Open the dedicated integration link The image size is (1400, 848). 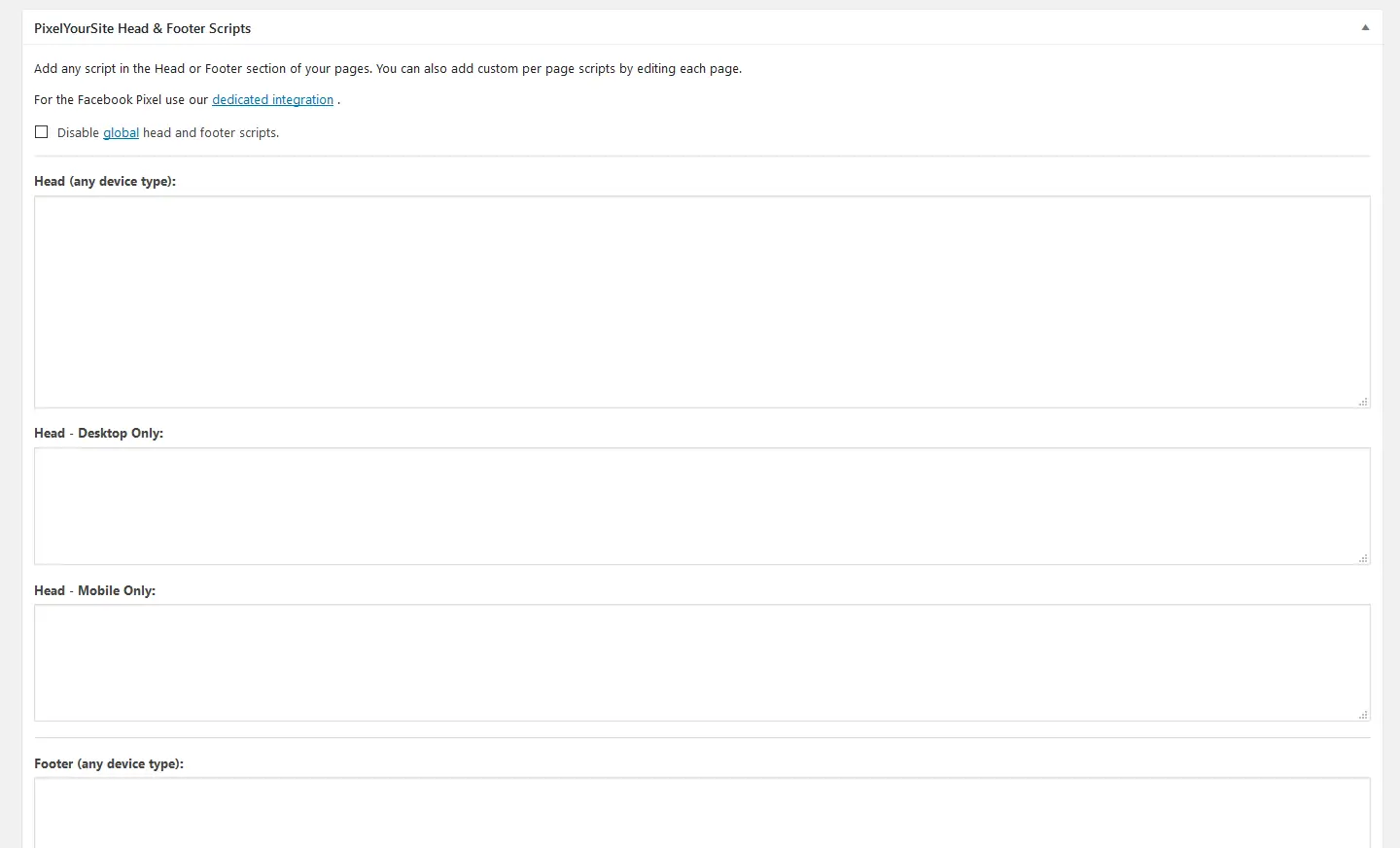point(272,99)
